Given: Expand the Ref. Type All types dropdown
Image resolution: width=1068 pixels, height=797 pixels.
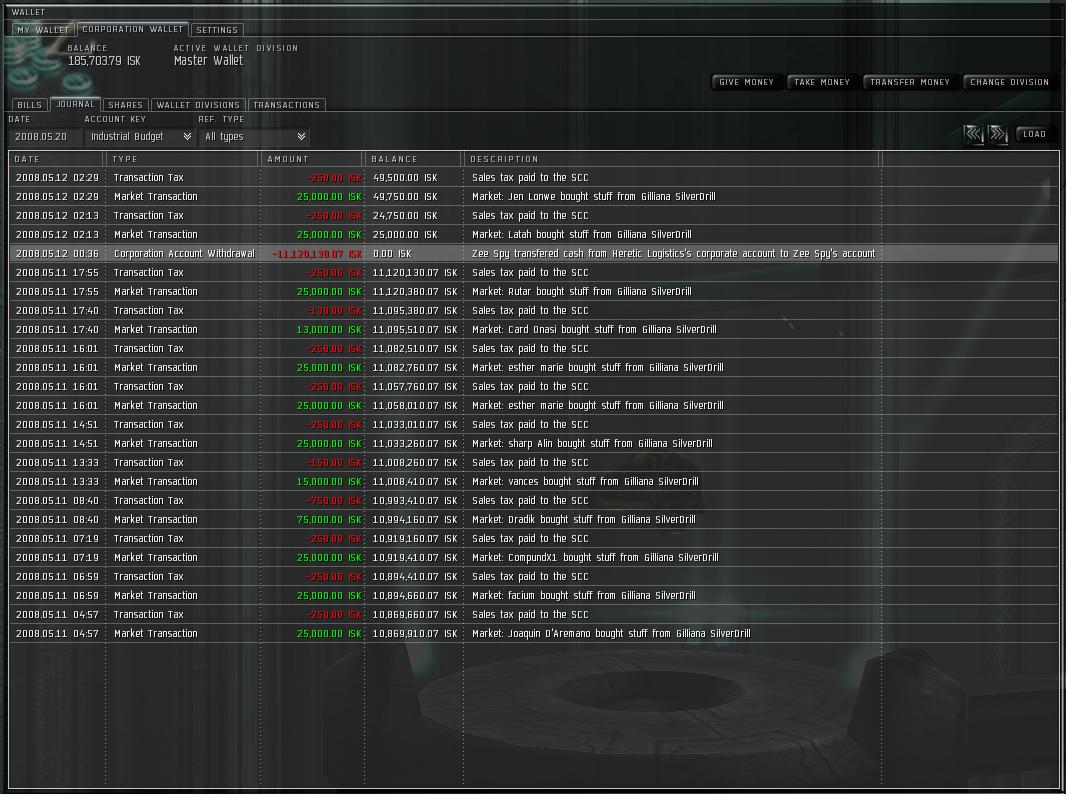Looking at the screenshot, I should [x=254, y=137].
